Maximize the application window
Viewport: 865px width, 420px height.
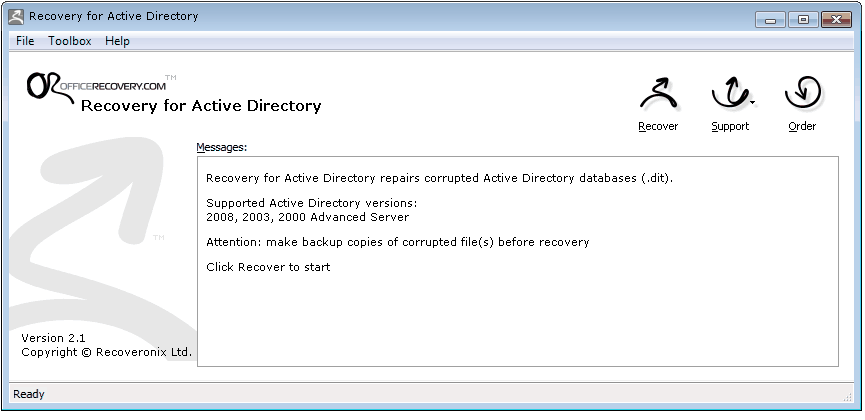tap(802, 18)
